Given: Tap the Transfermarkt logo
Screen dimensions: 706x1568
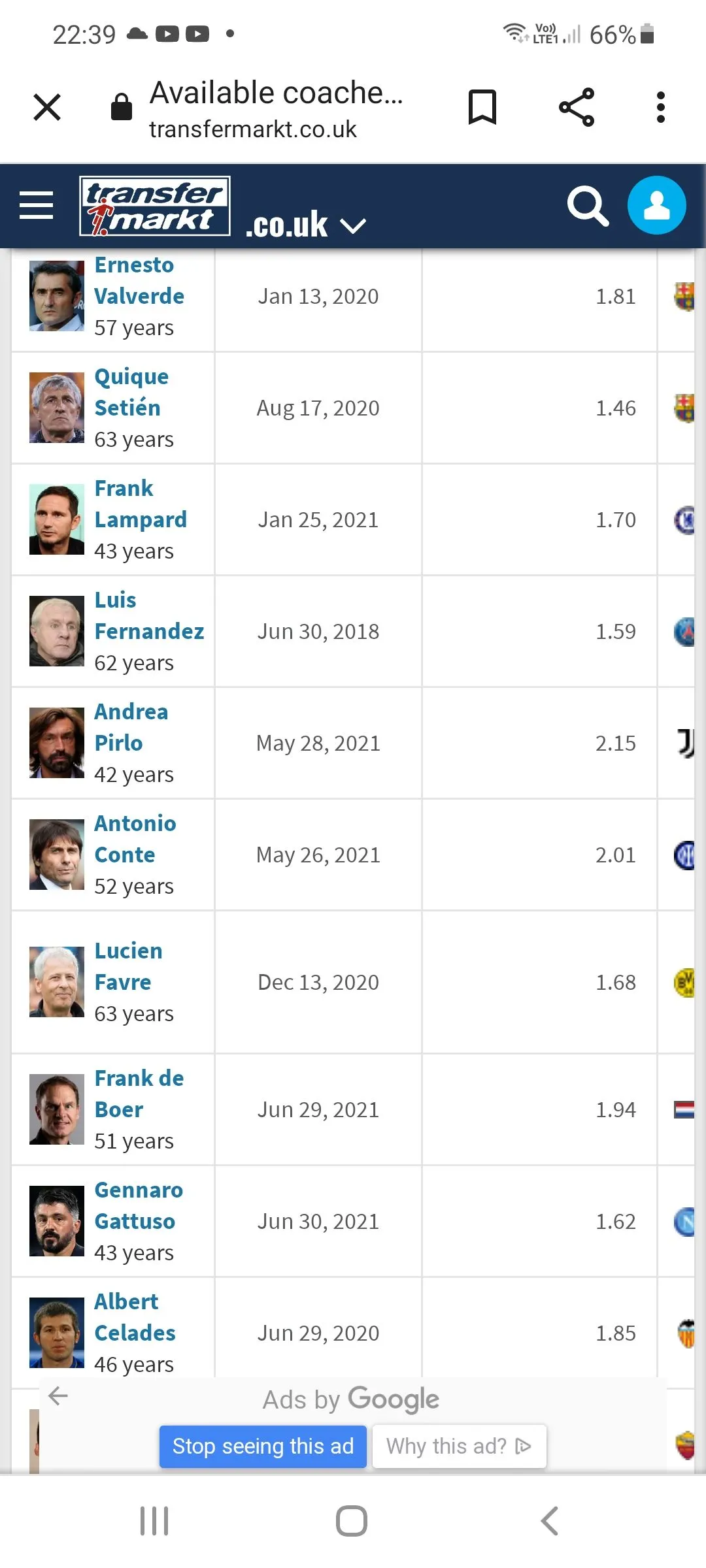Looking at the screenshot, I should 155,206.
